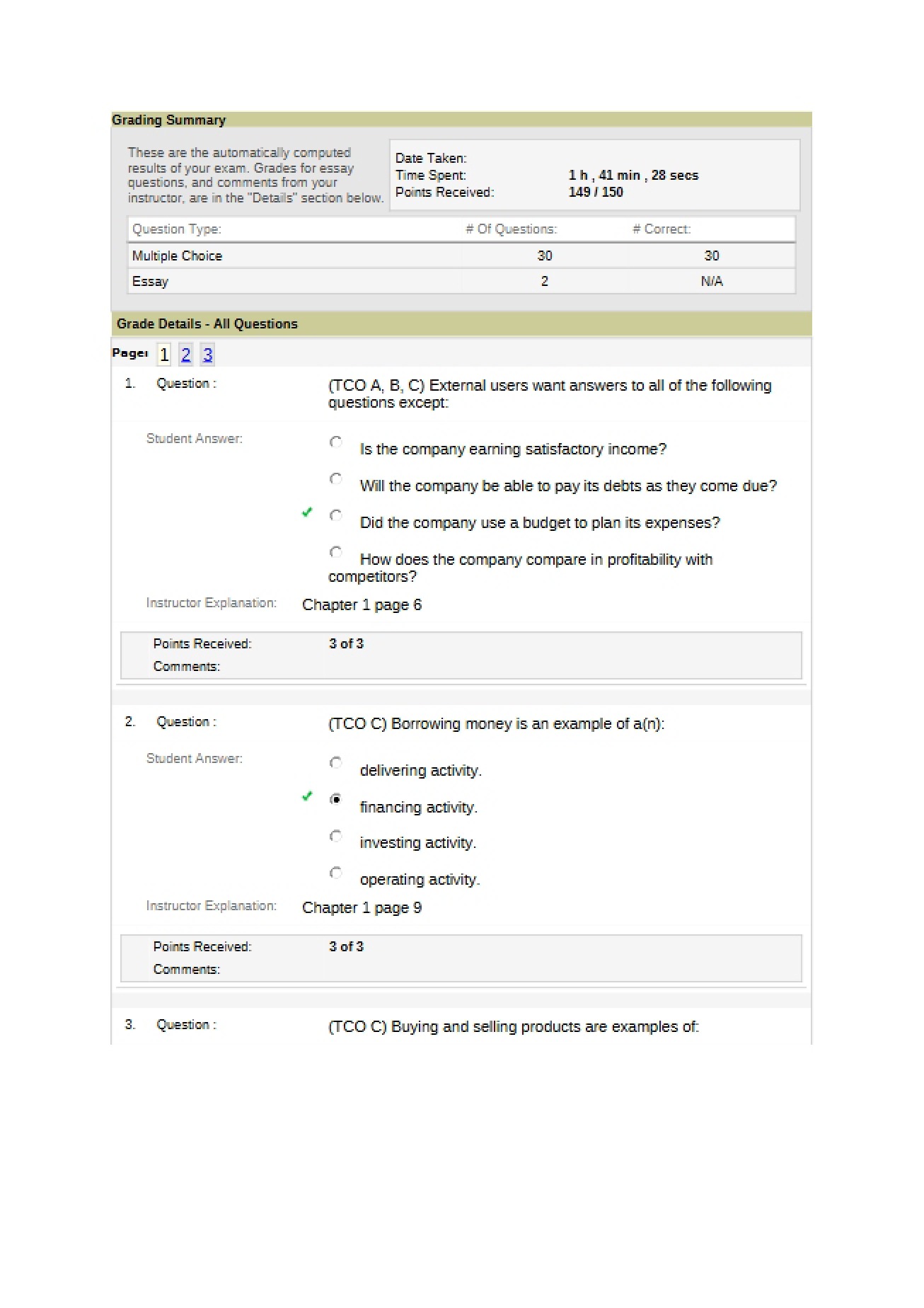Click the 'Essay' row label

coord(150,281)
